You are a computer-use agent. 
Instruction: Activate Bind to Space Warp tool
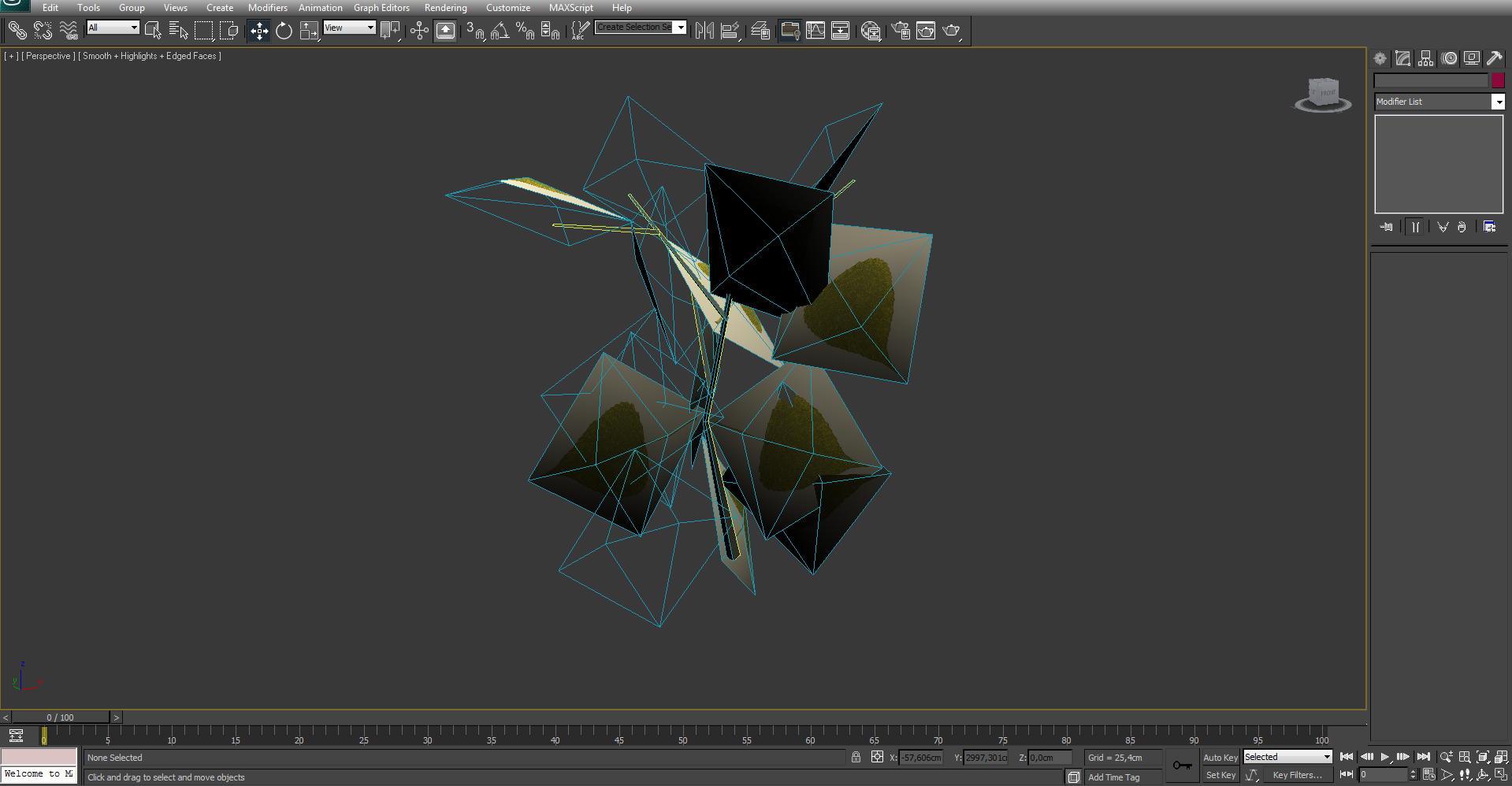click(x=69, y=31)
